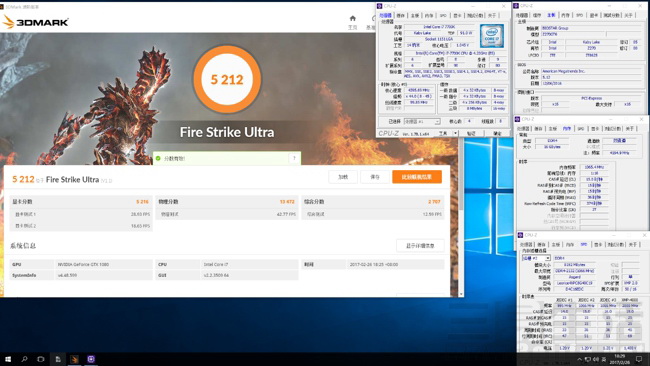Image resolution: width=650 pixels, height=366 pixels.
Task: Open the CPU-Z tools dropdown arrow
Action: 455,133
